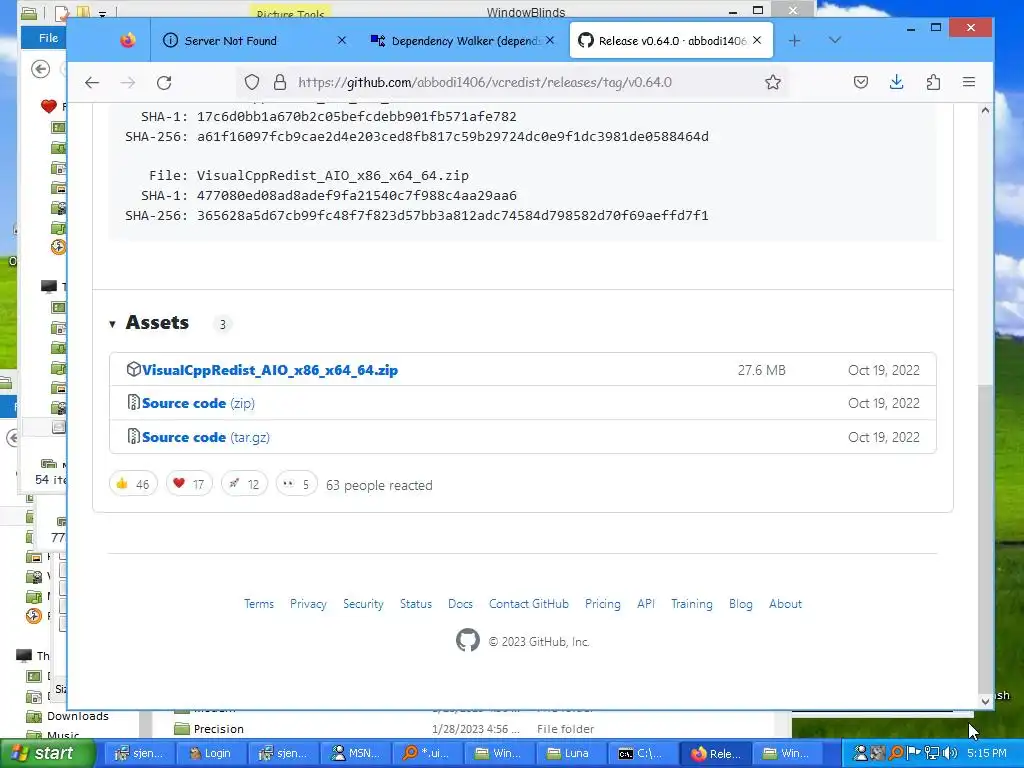Open Security footer link
The height and width of the screenshot is (768, 1024).
(363, 604)
